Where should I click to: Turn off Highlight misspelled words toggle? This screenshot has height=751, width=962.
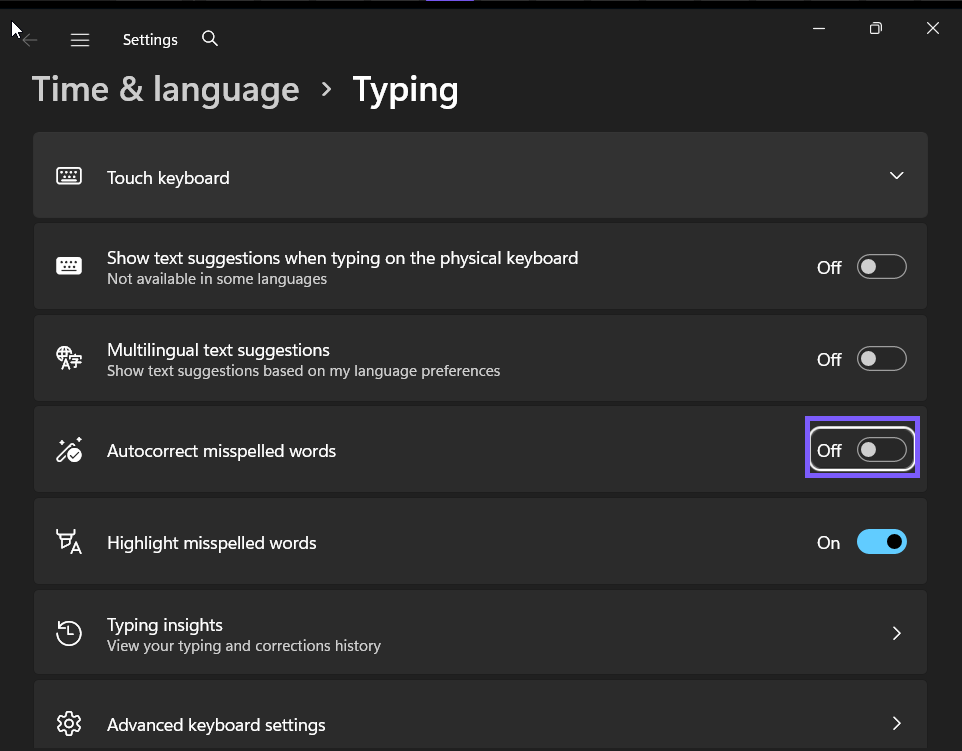pos(882,542)
